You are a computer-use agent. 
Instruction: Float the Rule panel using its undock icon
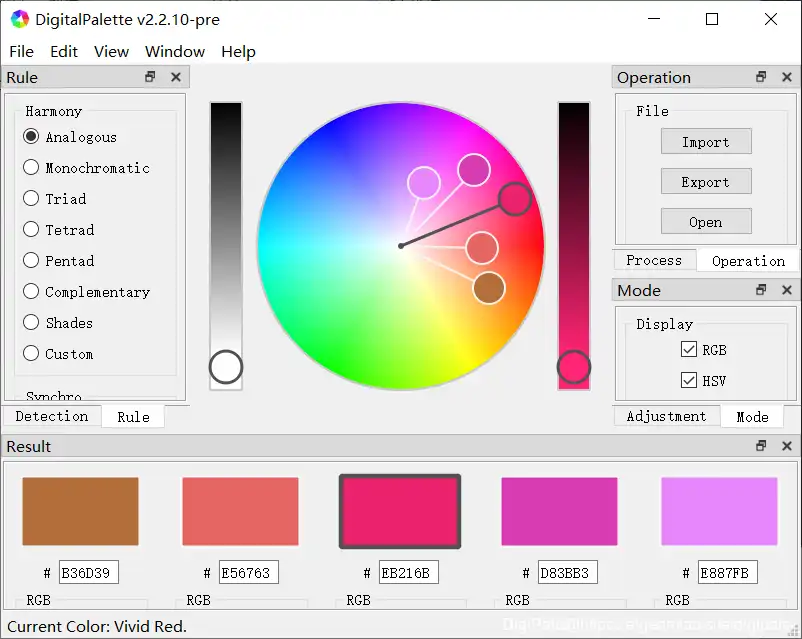point(151,77)
